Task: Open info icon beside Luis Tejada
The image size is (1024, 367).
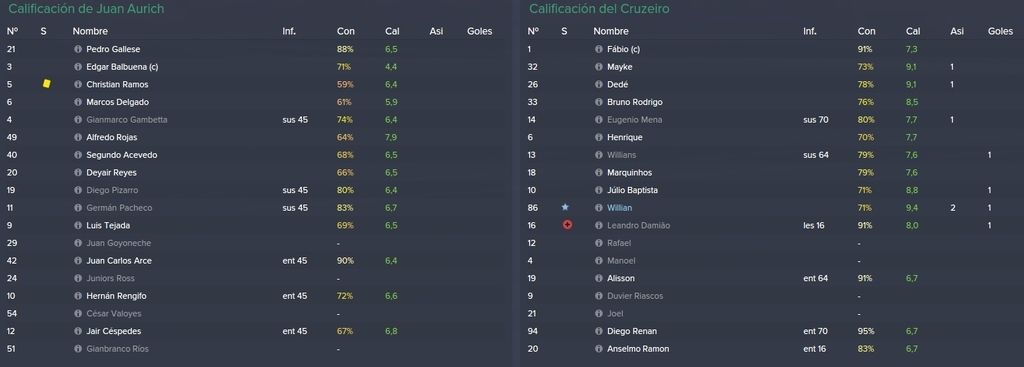Action: coord(78,225)
